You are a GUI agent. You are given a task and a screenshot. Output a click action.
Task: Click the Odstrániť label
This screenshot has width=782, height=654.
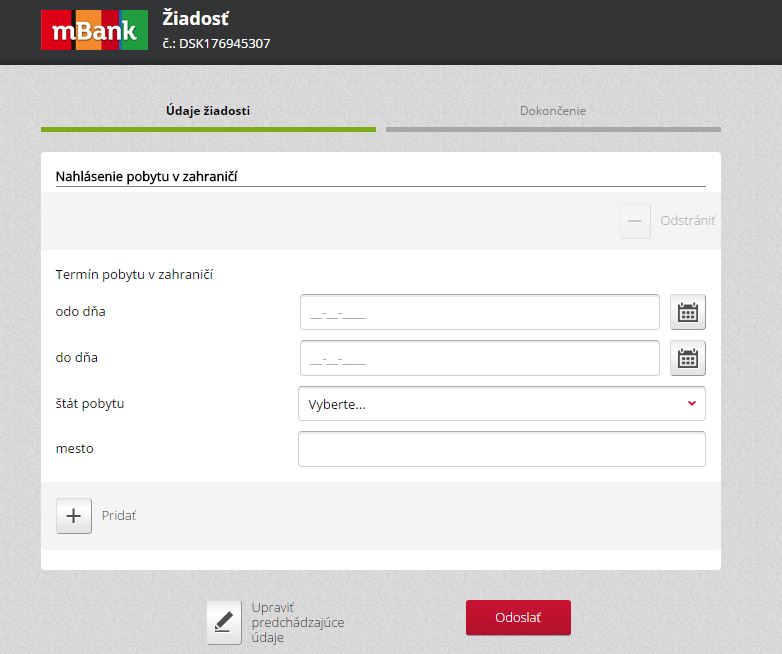pyautogui.click(x=688, y=220)
